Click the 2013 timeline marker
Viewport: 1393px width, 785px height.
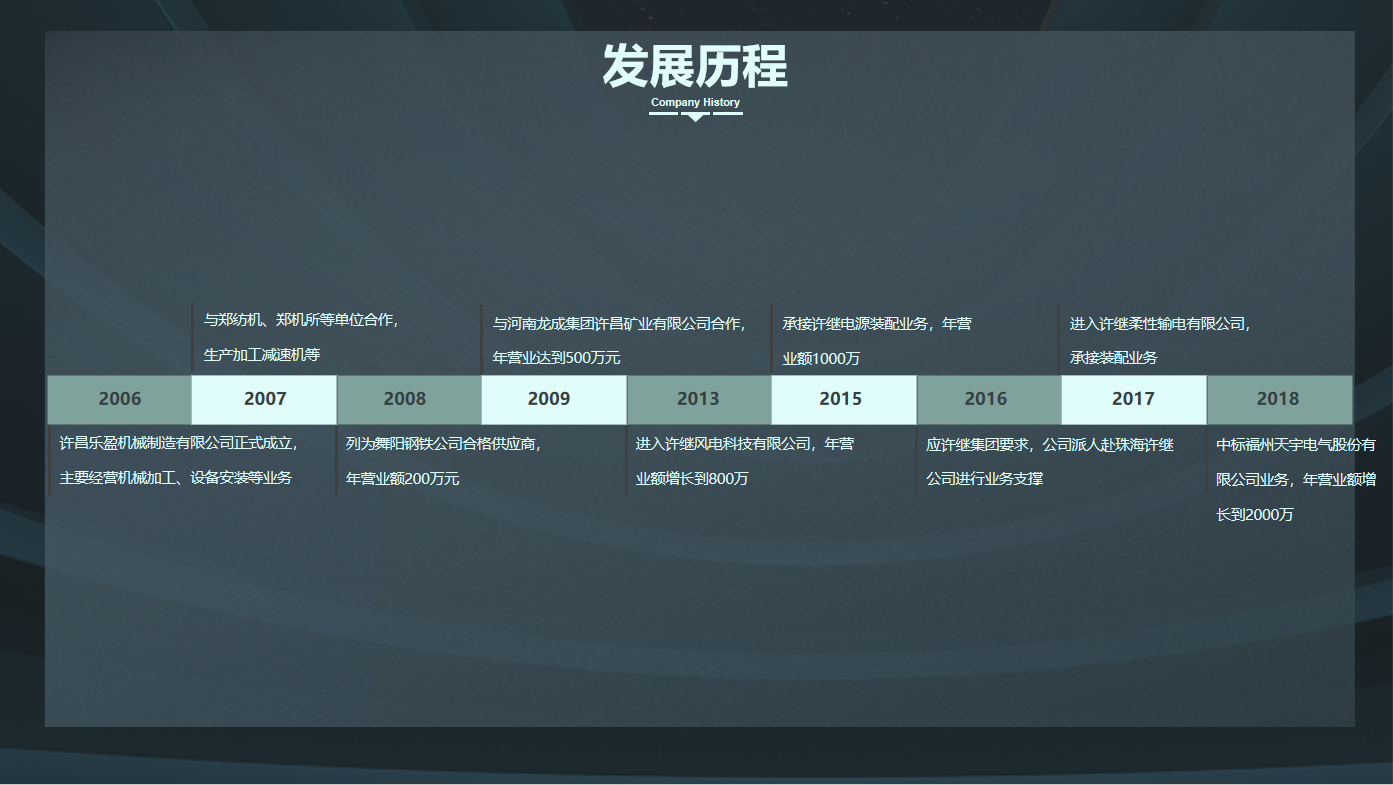[x=698, y=400]
